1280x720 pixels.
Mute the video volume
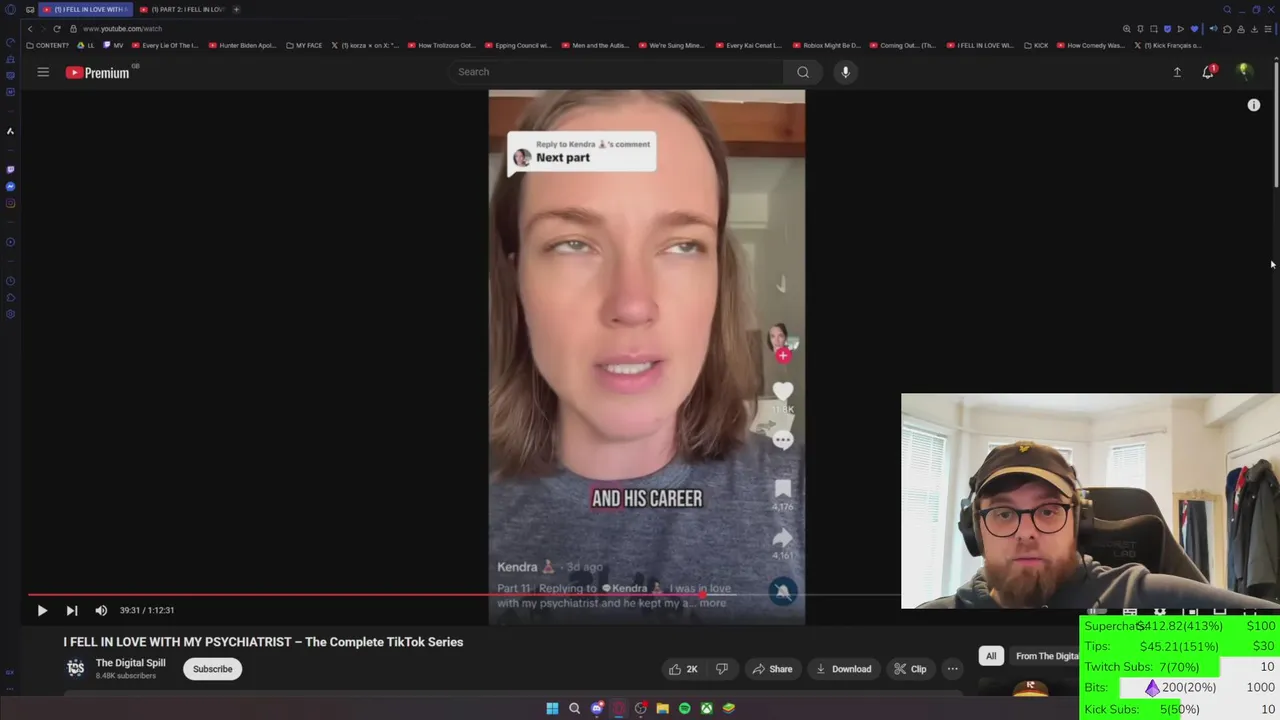click(101, 610)
